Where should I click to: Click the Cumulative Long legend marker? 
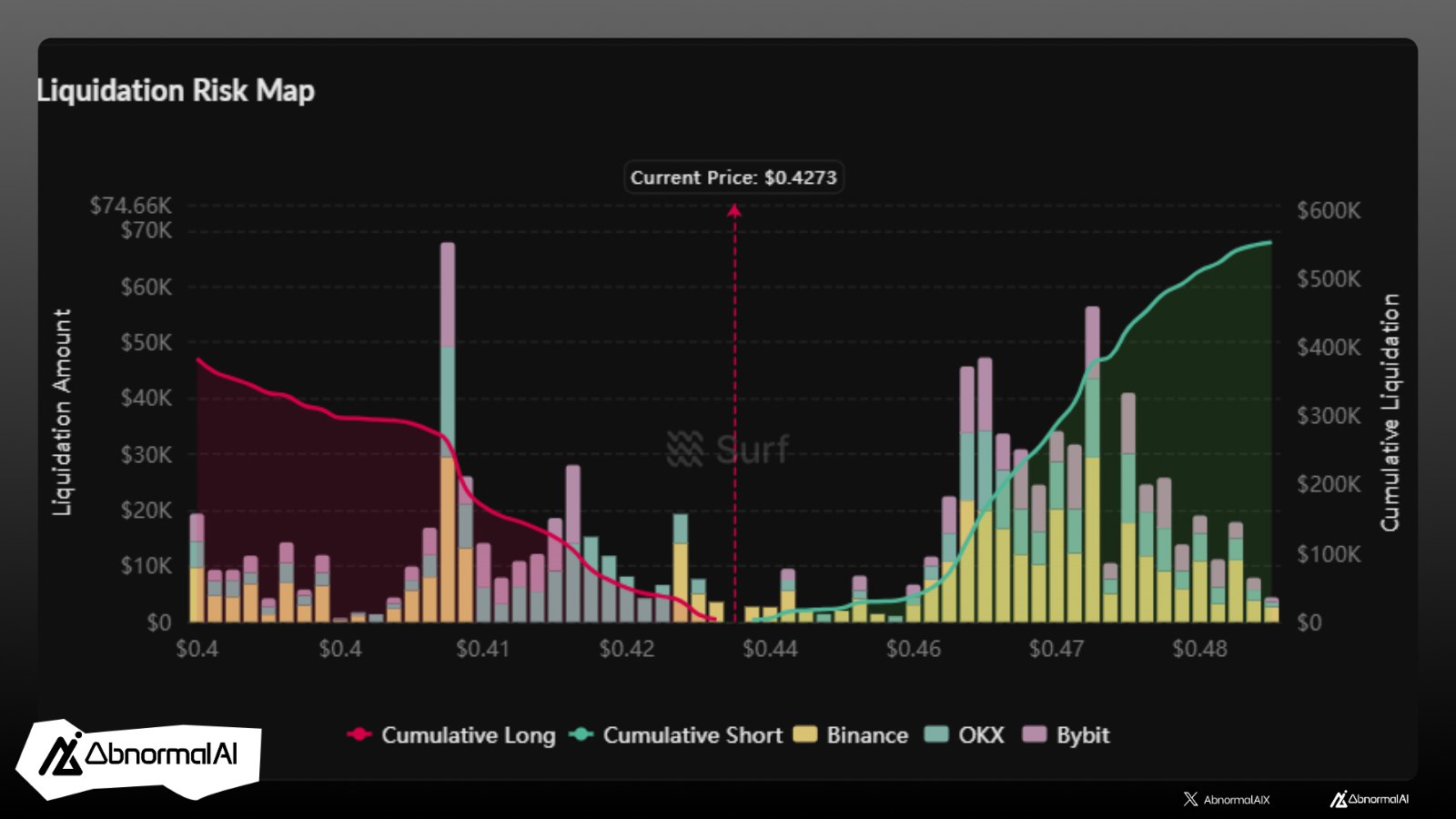coord(359,734)
